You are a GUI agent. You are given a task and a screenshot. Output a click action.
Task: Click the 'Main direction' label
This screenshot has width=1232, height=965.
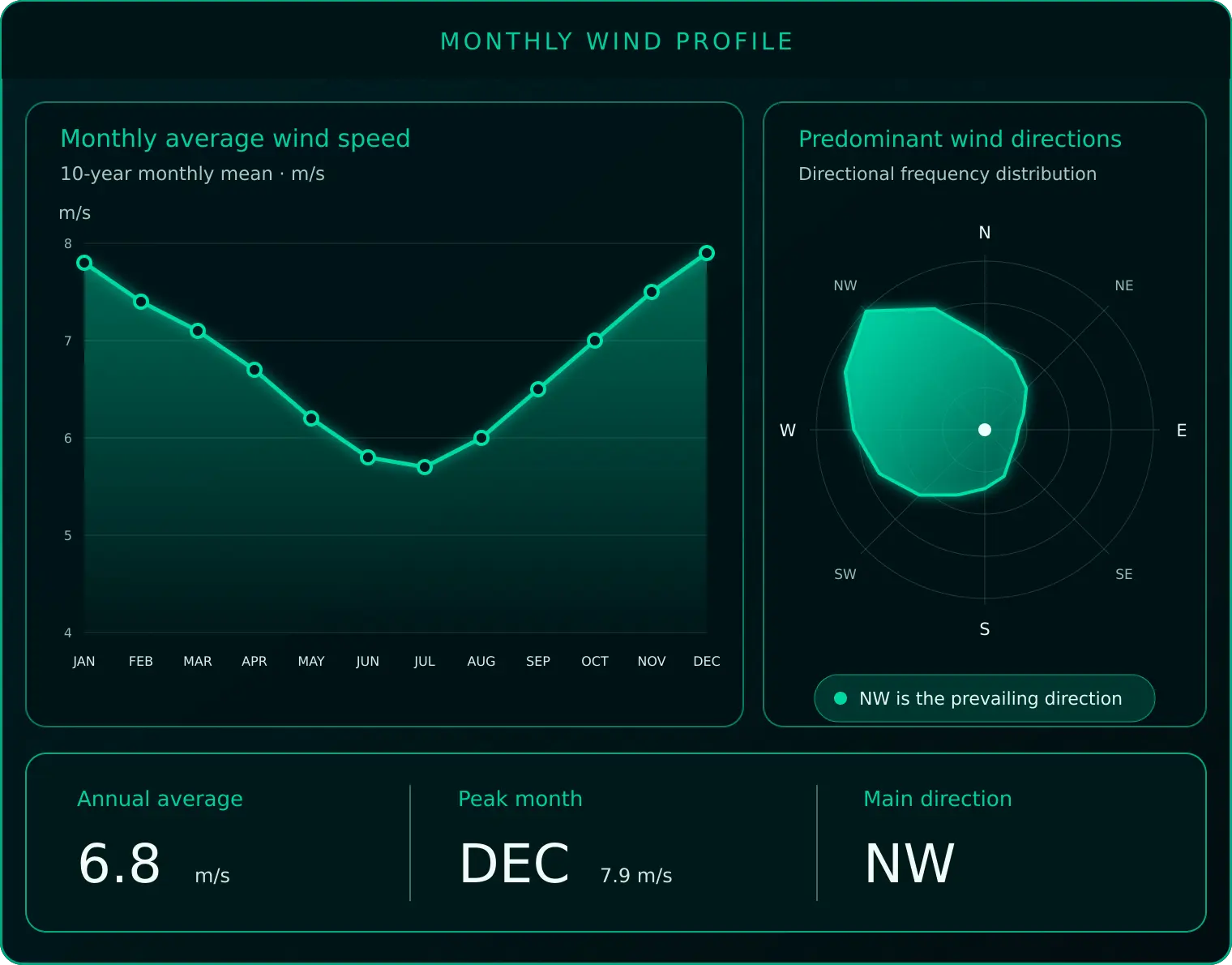coord(938,799)
